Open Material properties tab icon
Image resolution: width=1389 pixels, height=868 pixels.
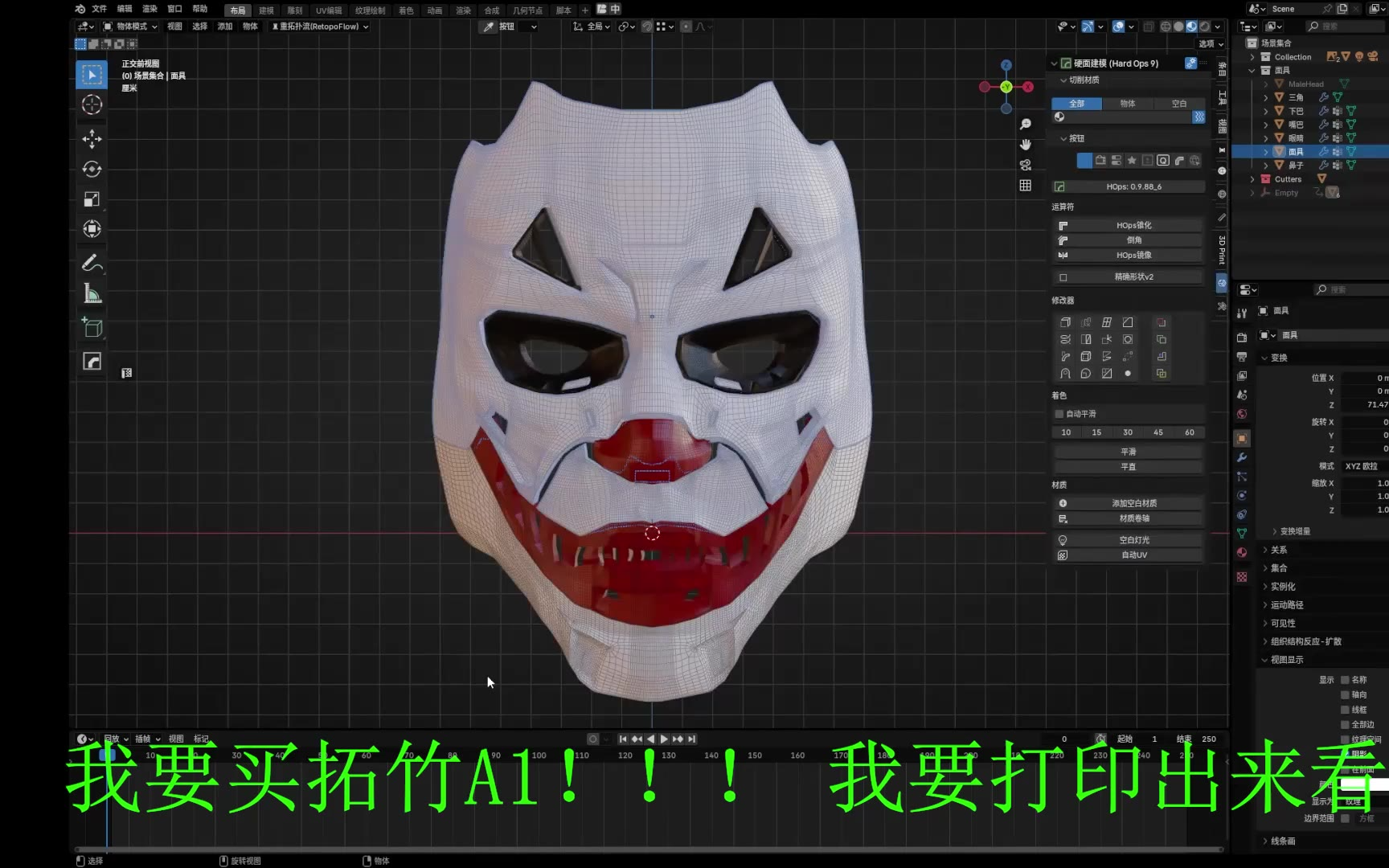pos(1242,552)
